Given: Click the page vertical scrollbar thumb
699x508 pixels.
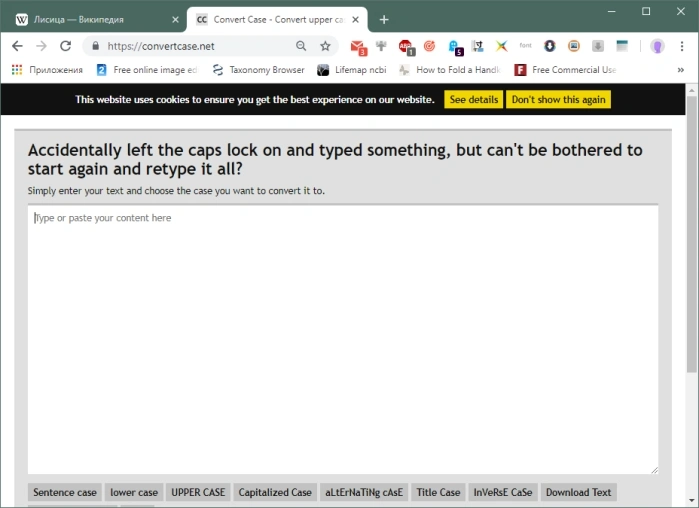Looking at the screenshot, I should [692, 234].
